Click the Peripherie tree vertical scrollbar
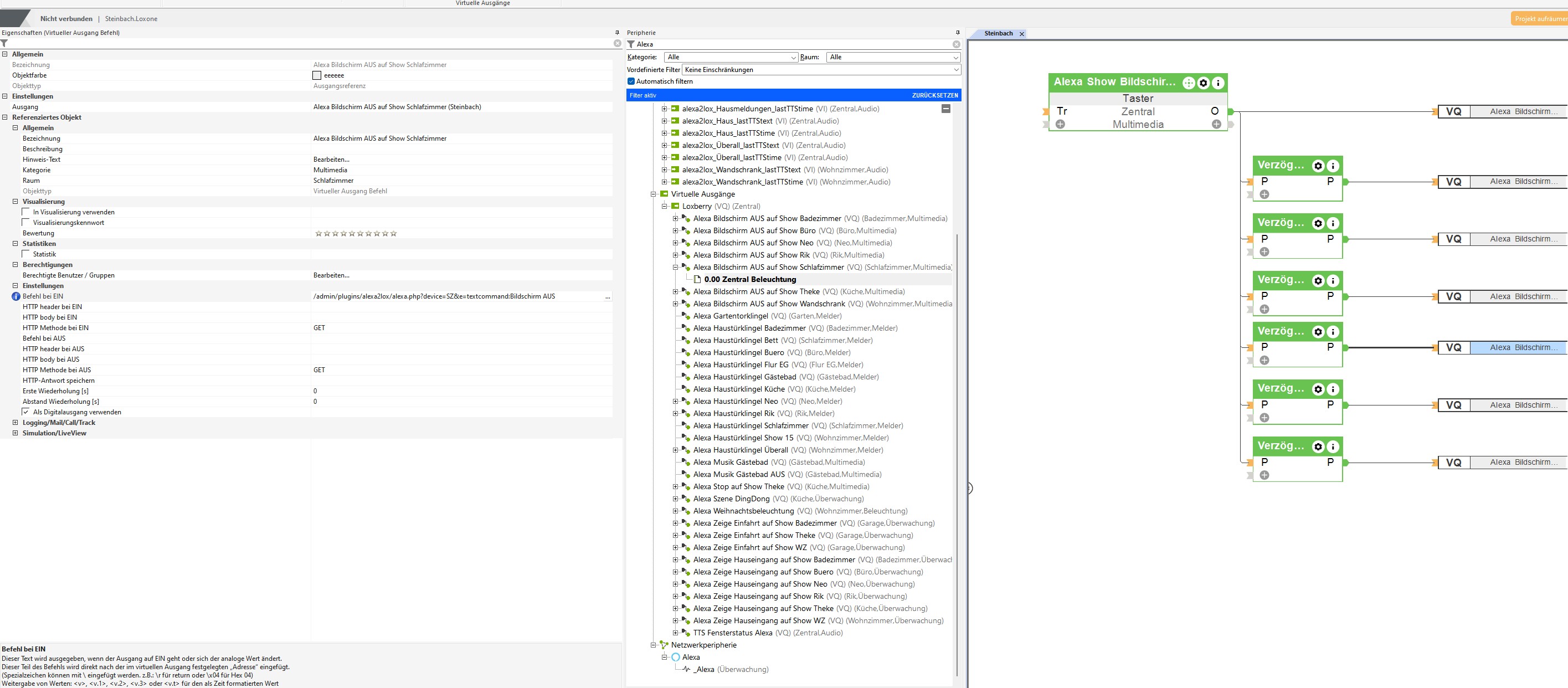This screenshot has height=688, width=1568. pyautogui.click(x=957, y=454)
